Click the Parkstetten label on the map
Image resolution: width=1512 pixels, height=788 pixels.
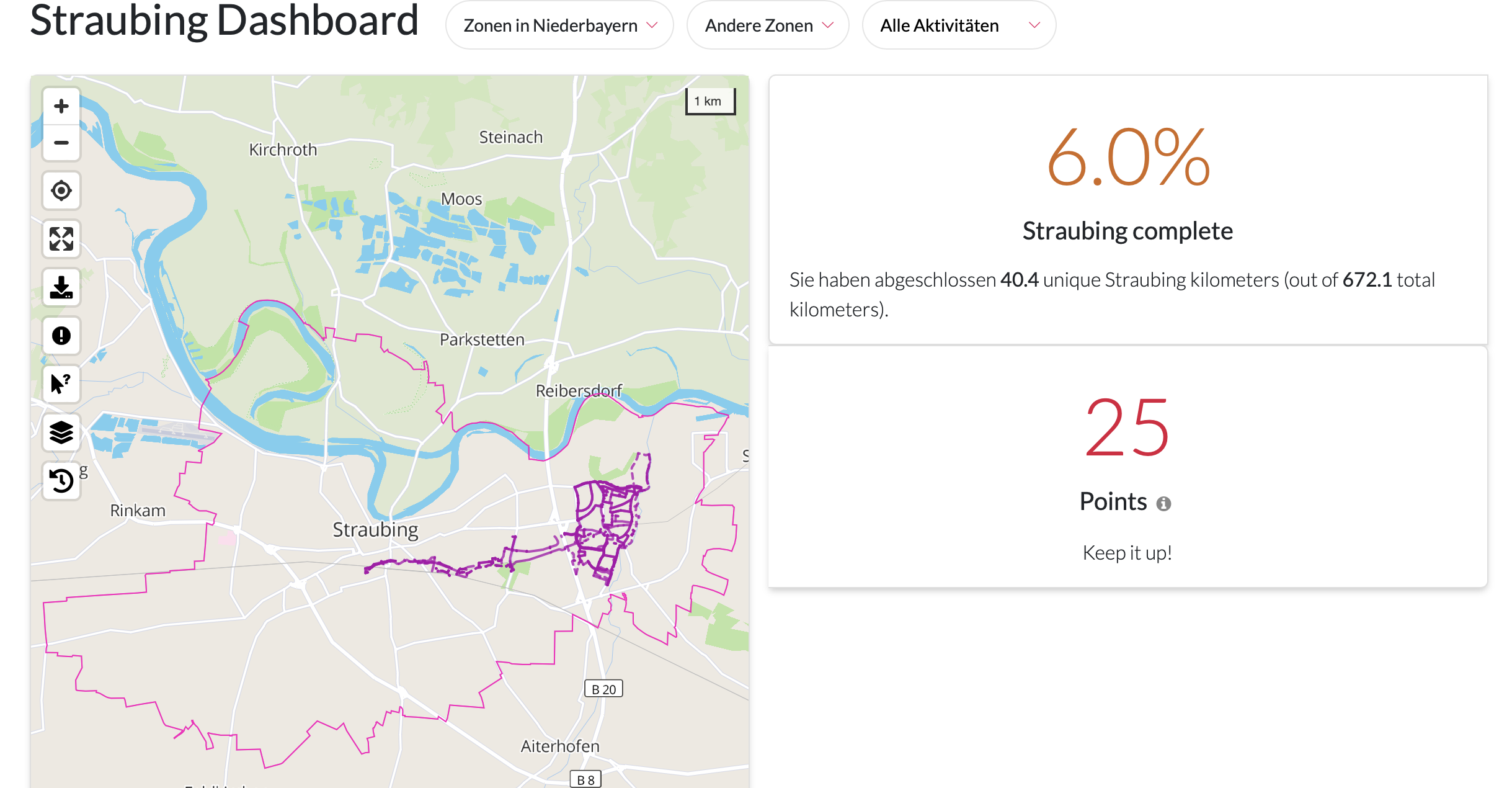(482, 339)
